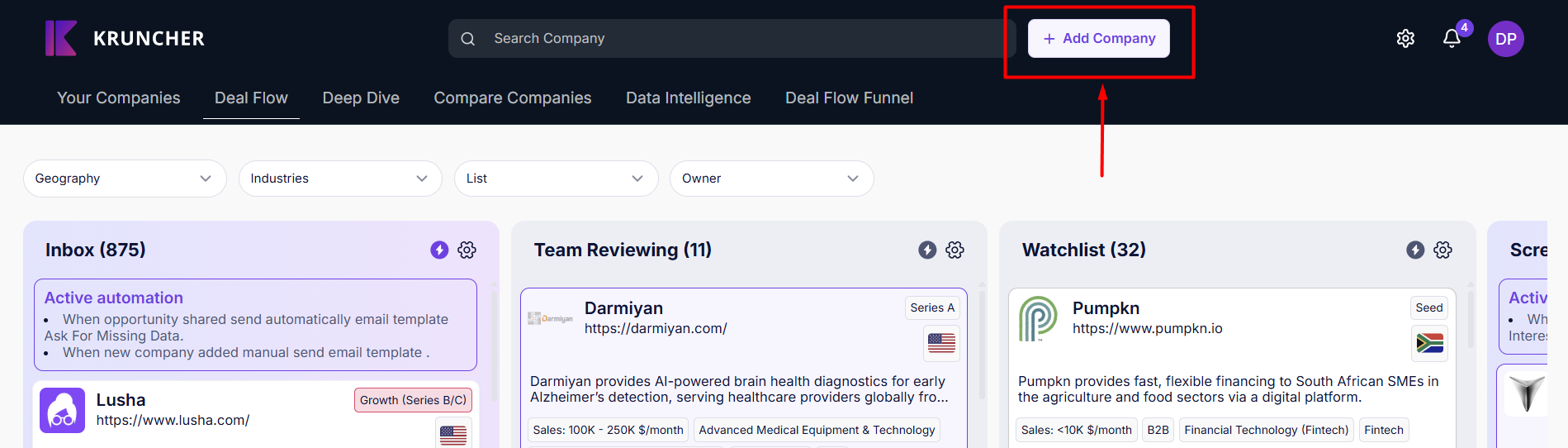The width and height of the screenshot is (1568, 448).
Task: Click Inbox column automation lightning icon
Action: (x=439, y=250)
